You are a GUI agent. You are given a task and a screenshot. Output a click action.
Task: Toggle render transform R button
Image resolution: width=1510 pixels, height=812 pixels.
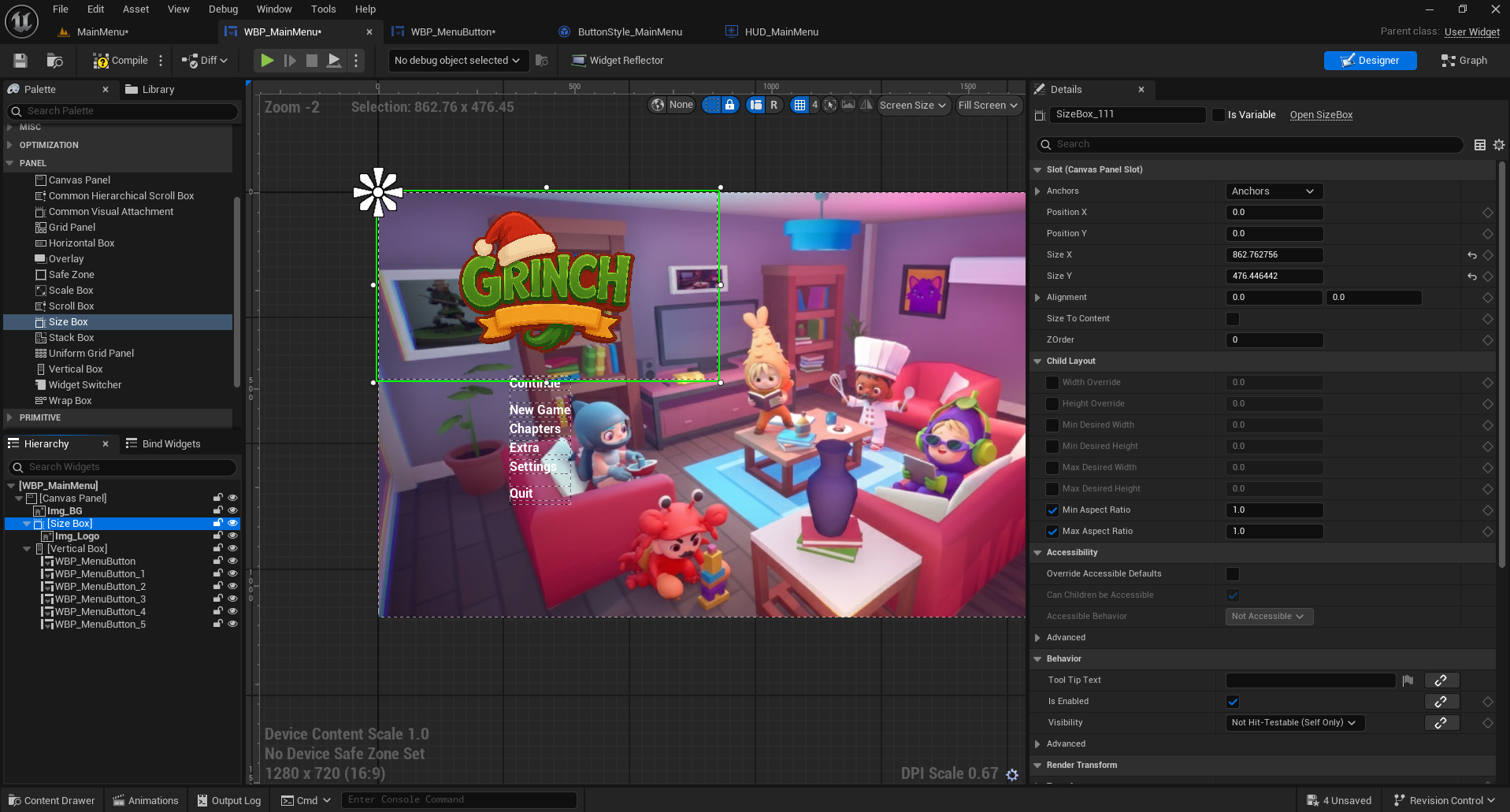(774, 105)
